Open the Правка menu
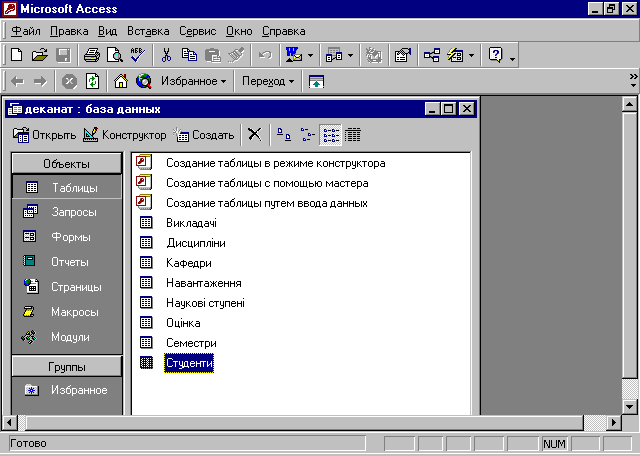The image size is (640, 456). (69, 31)
